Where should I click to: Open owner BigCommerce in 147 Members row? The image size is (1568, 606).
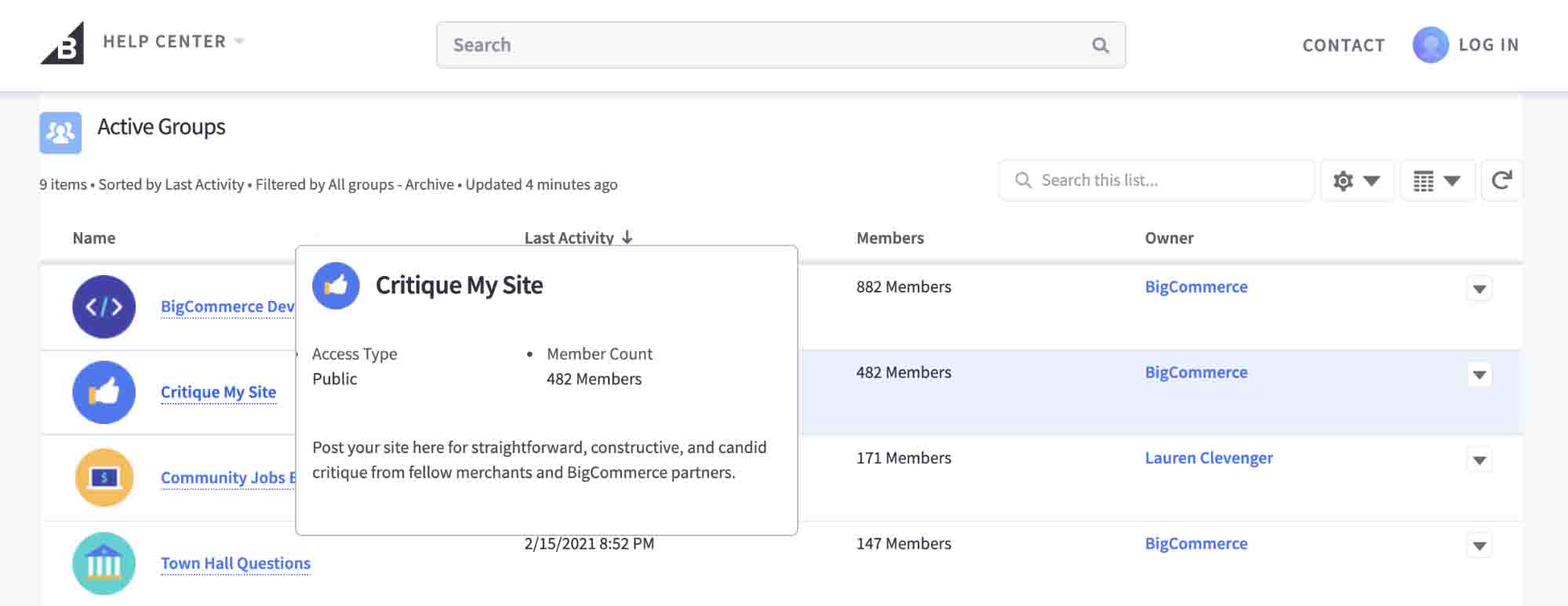pyautogui.click(x=1195, y=543)
